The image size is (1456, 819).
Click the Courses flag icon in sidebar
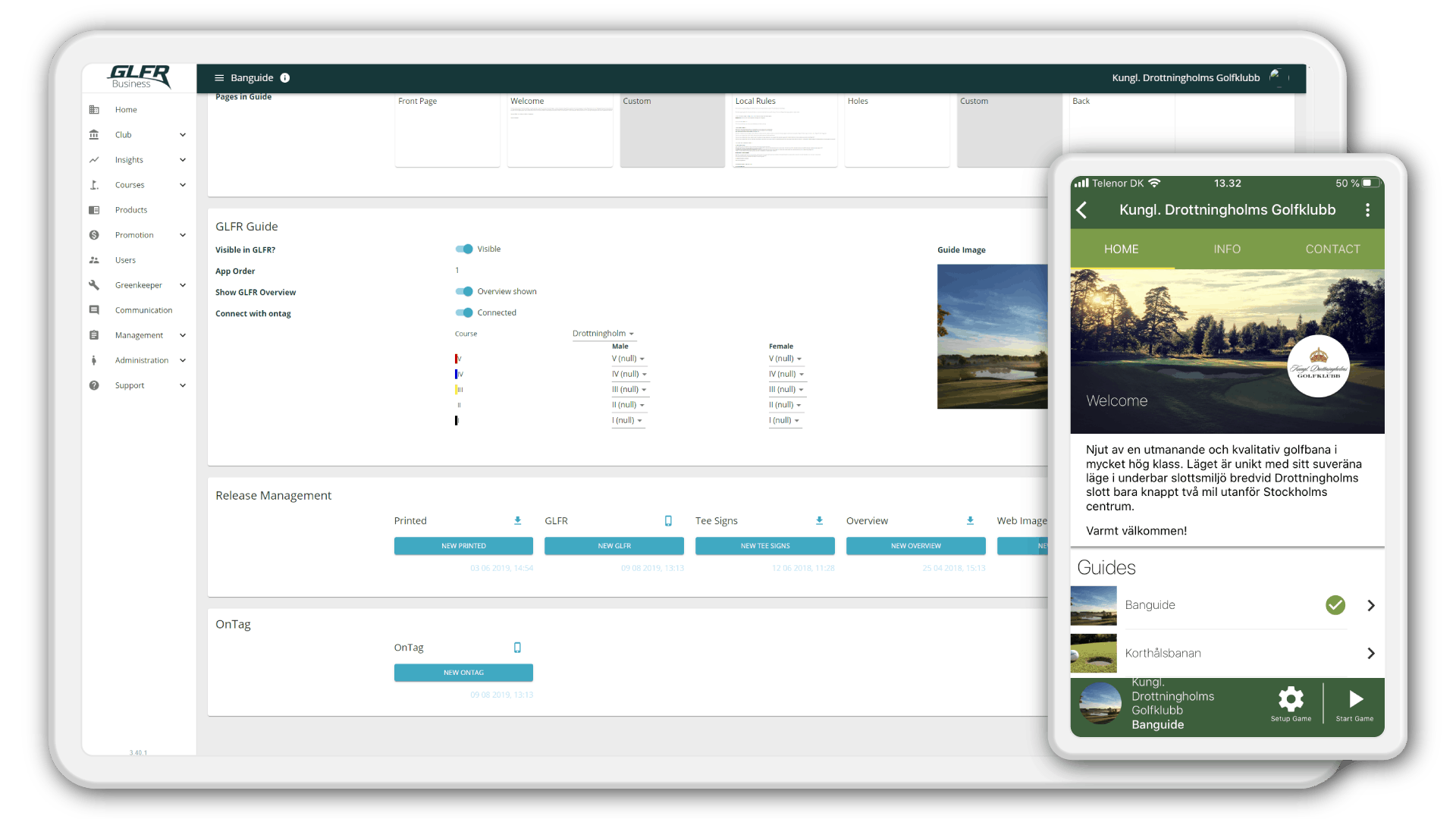[94, 185]
